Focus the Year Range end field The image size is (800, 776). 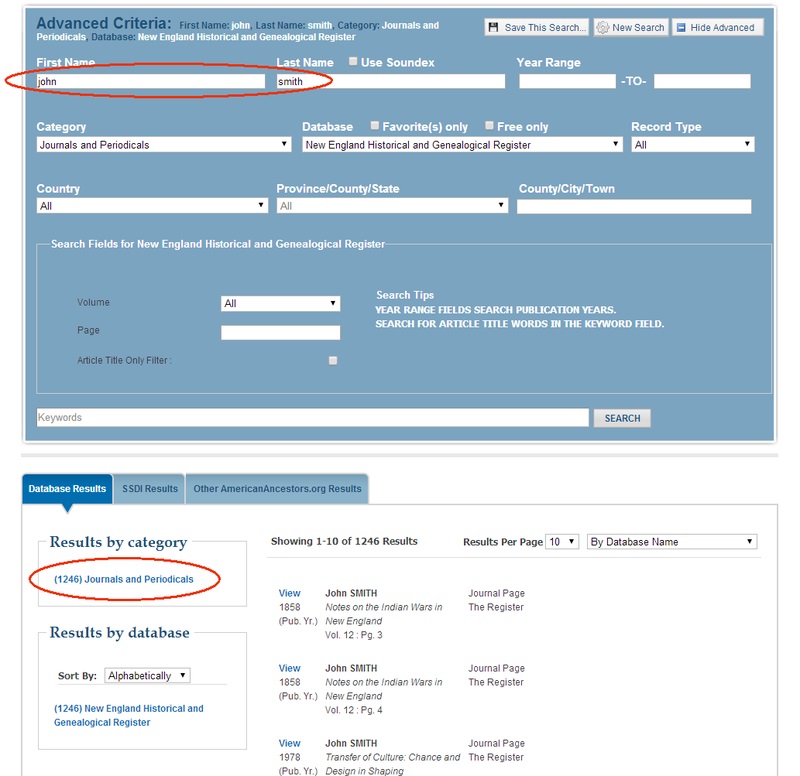(x=702, y=81)
